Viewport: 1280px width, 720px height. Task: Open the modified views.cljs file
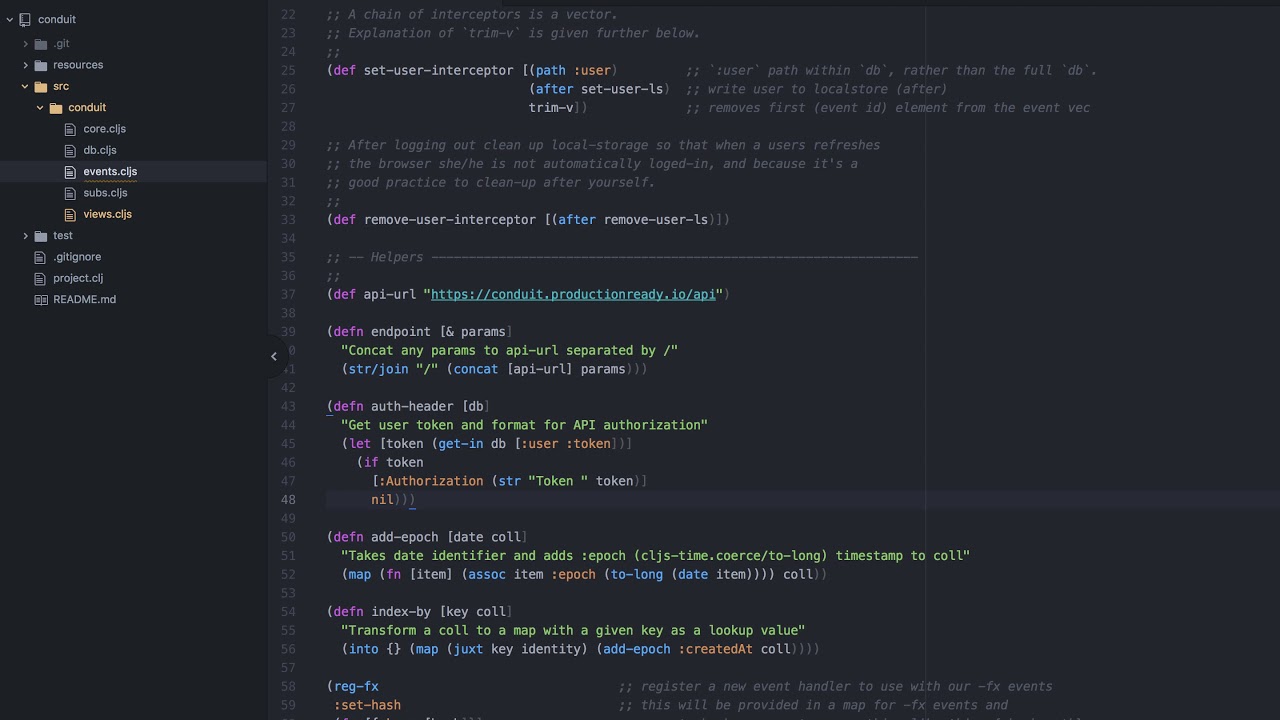[x=107, y=214]
